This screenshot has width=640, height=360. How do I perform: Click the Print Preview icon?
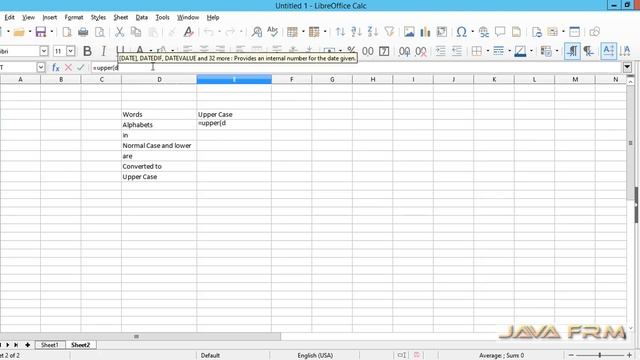(x=100, y=32)
